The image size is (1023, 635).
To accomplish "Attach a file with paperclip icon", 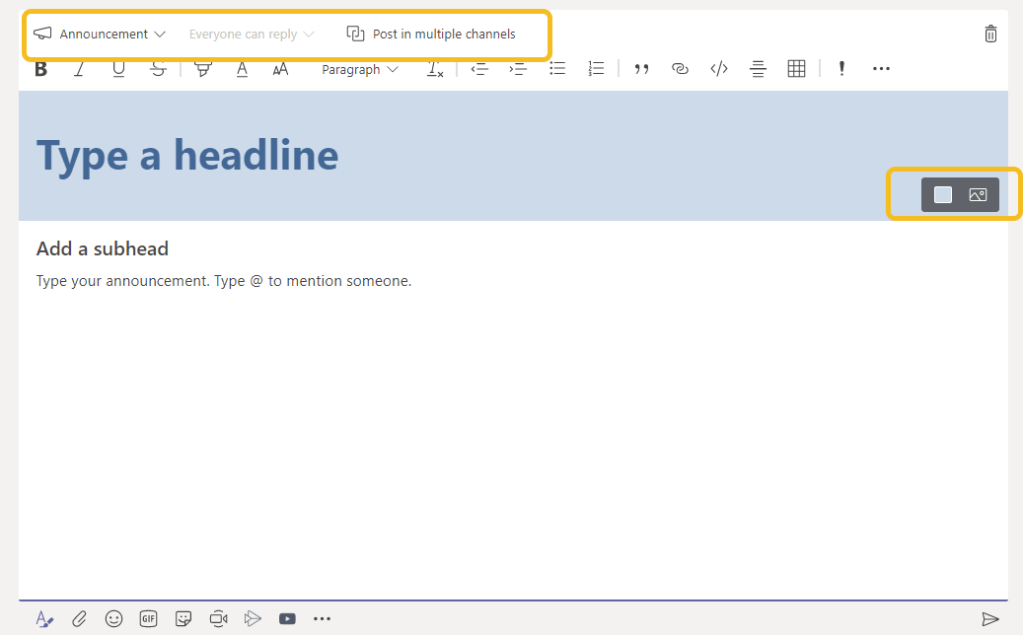I will 79,619.
